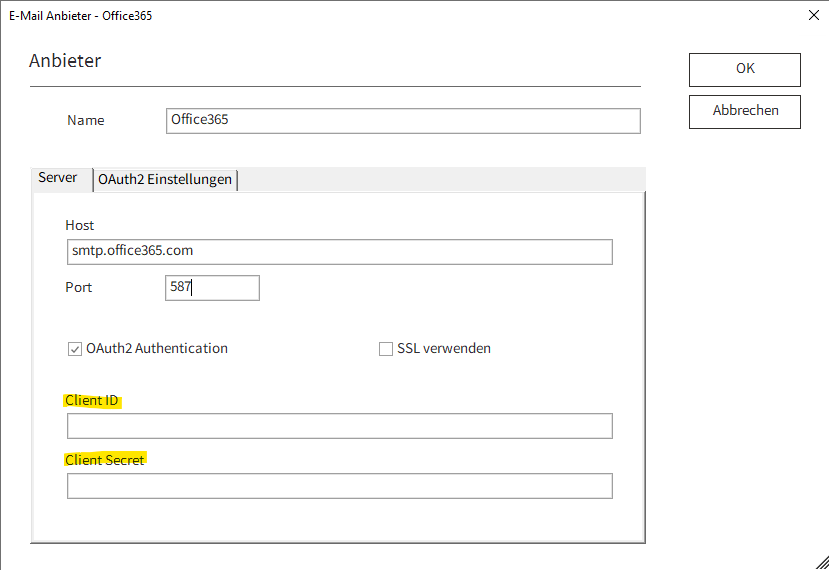
Task: Click the Abbrechen button
Action: coord(744,112)
